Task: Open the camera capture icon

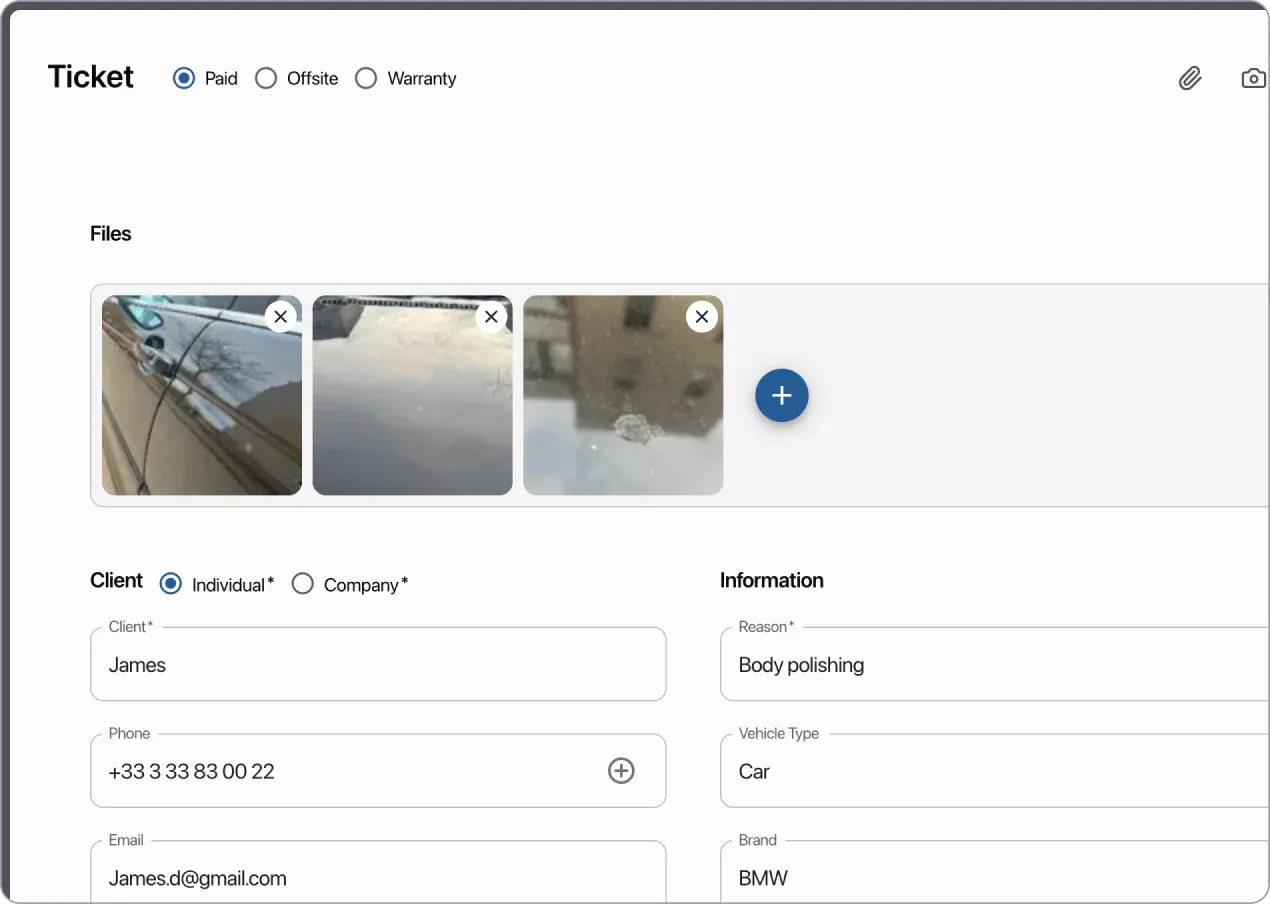Action: pyautogui.click(x=1253, y=78)
